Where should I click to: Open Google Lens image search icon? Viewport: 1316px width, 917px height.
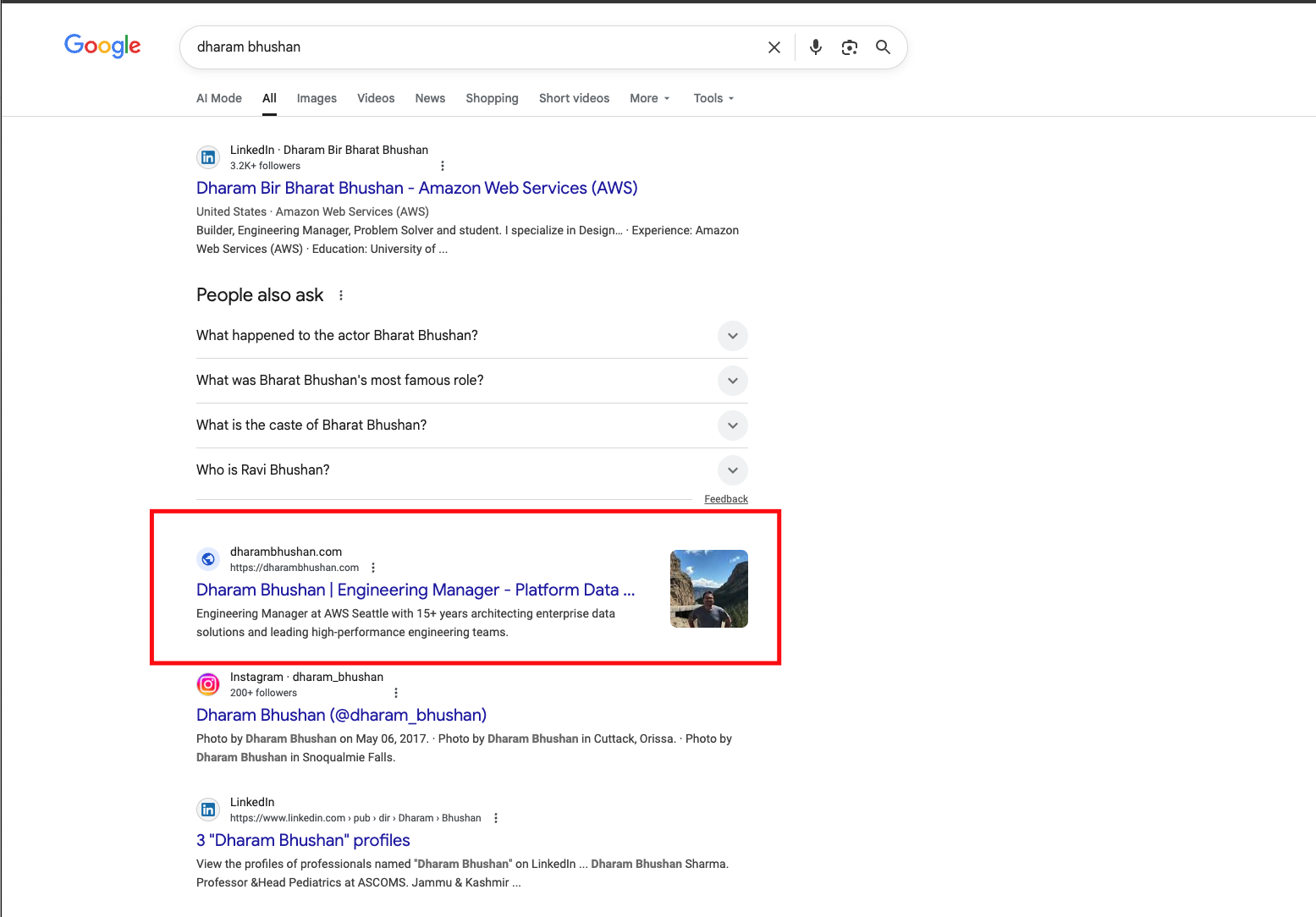coord(850,47)
